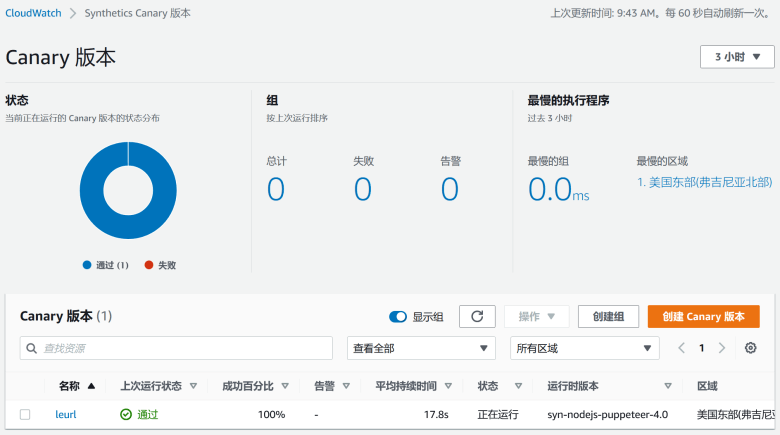The image size is (780, 435).
Task: Open the 查看全部 filter dropdown
Action: tap(421, 348)
